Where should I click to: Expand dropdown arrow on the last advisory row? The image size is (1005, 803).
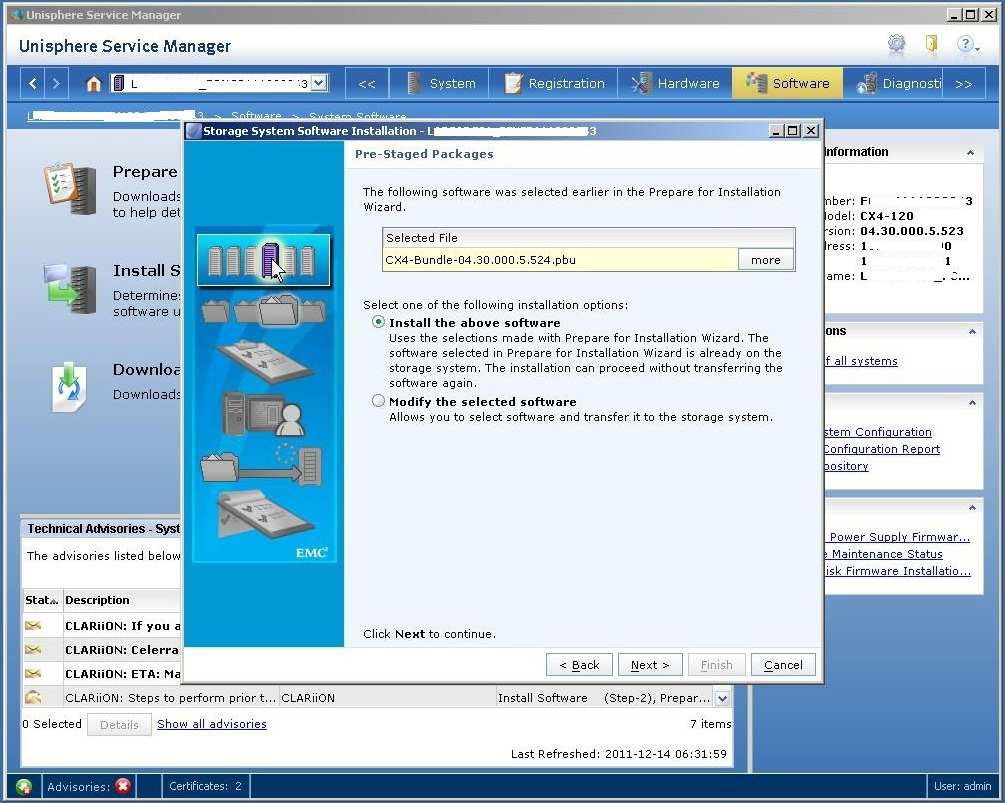tap(722, 699)
